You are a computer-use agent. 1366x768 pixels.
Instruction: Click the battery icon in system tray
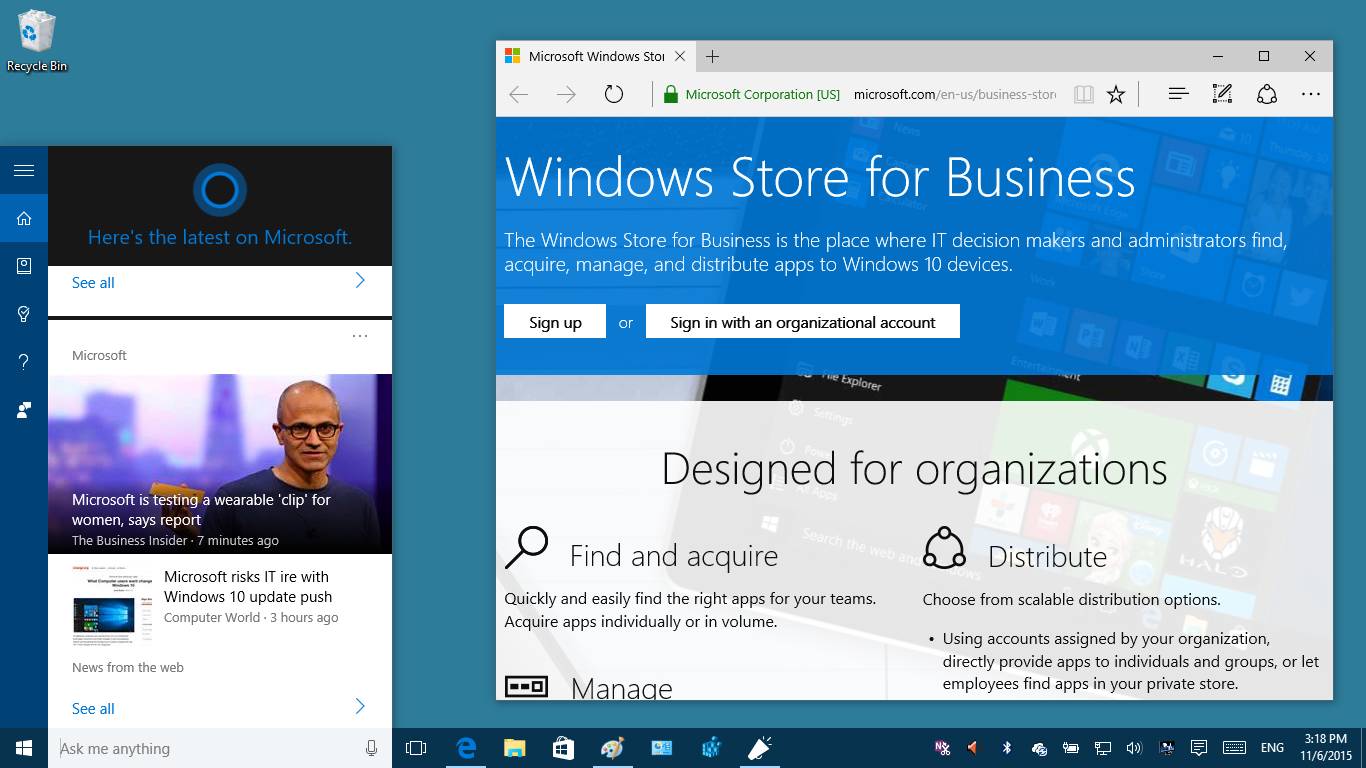(1071, 748)
